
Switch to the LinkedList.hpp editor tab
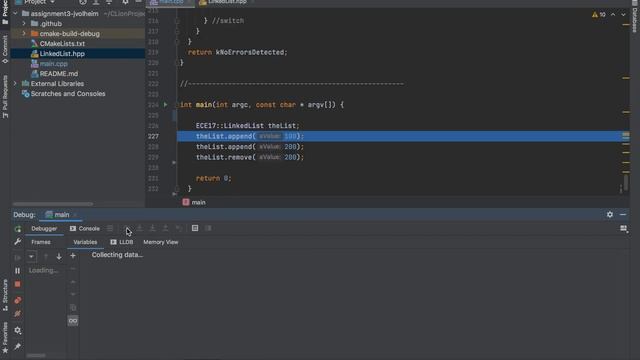223,2
